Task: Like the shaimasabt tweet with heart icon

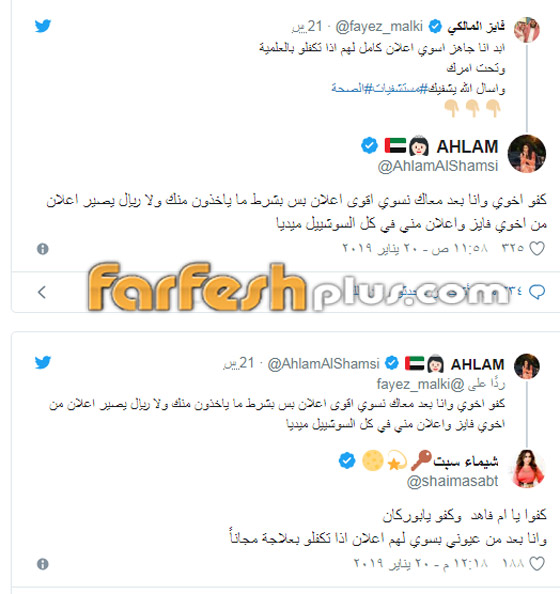Action: [x=537, y=563]
